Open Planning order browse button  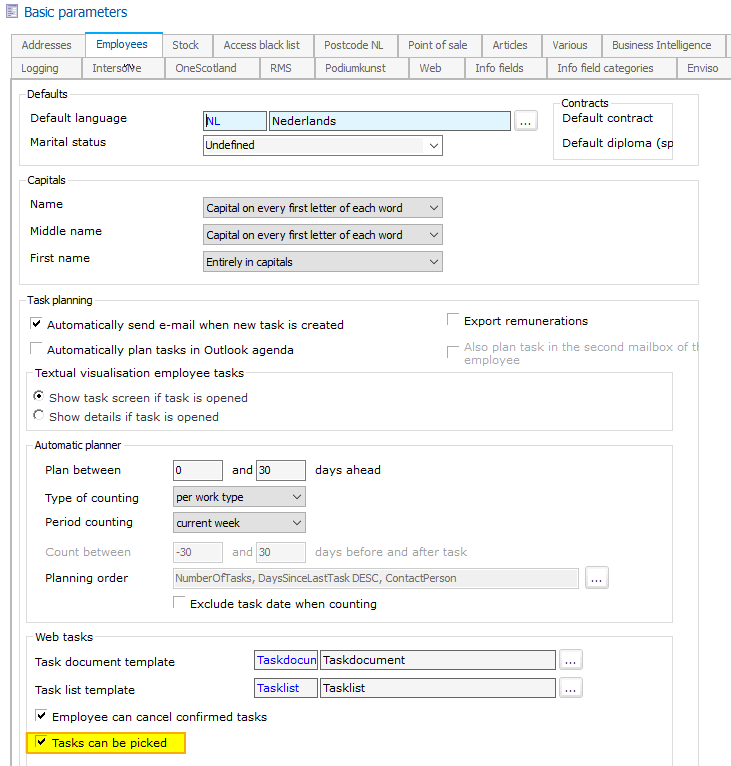click(597, 578)
